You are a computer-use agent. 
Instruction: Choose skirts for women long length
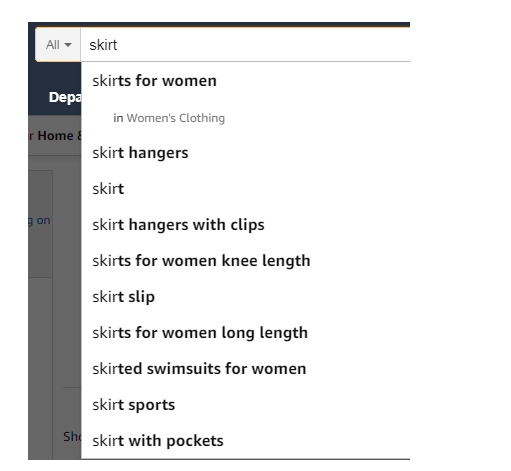(x=245, y=333)
